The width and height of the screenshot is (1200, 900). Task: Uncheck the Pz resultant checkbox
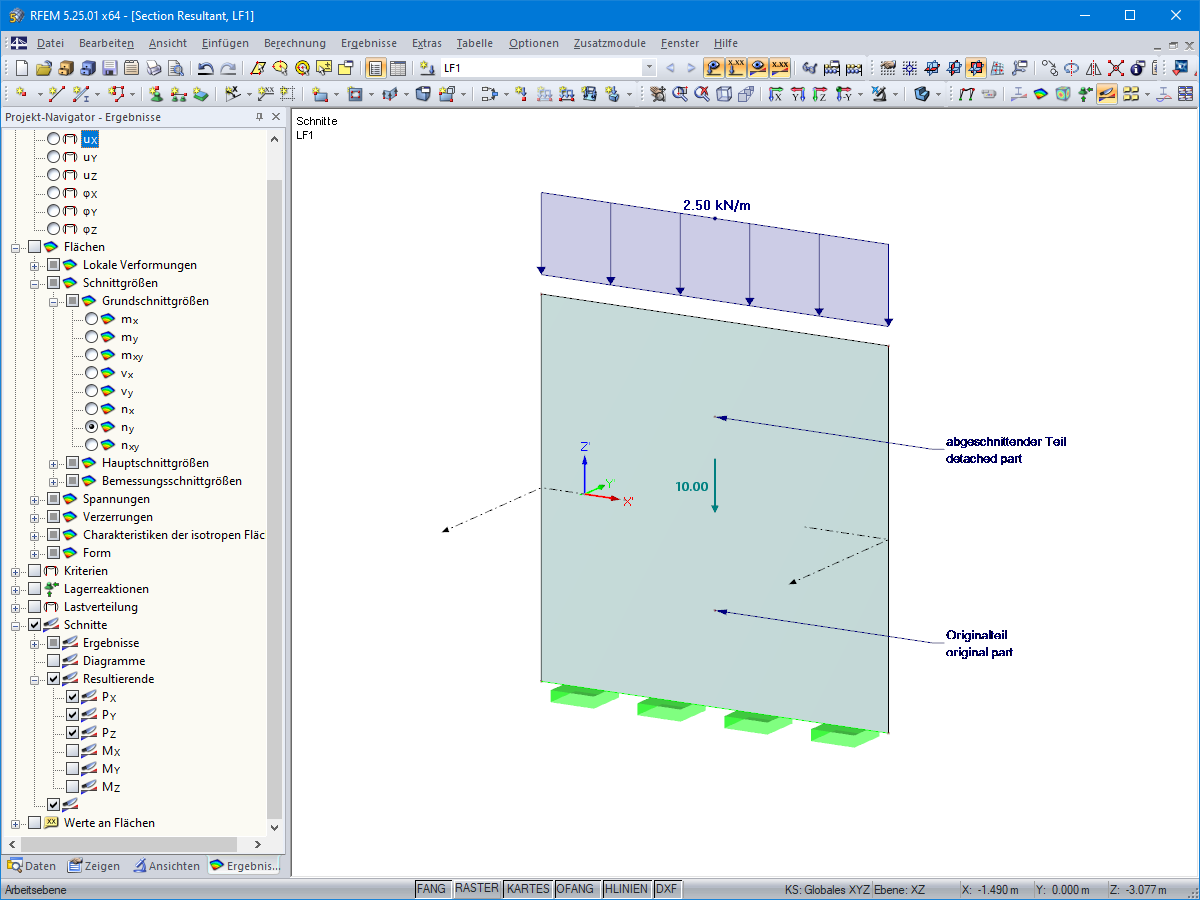tap(73, 733)
